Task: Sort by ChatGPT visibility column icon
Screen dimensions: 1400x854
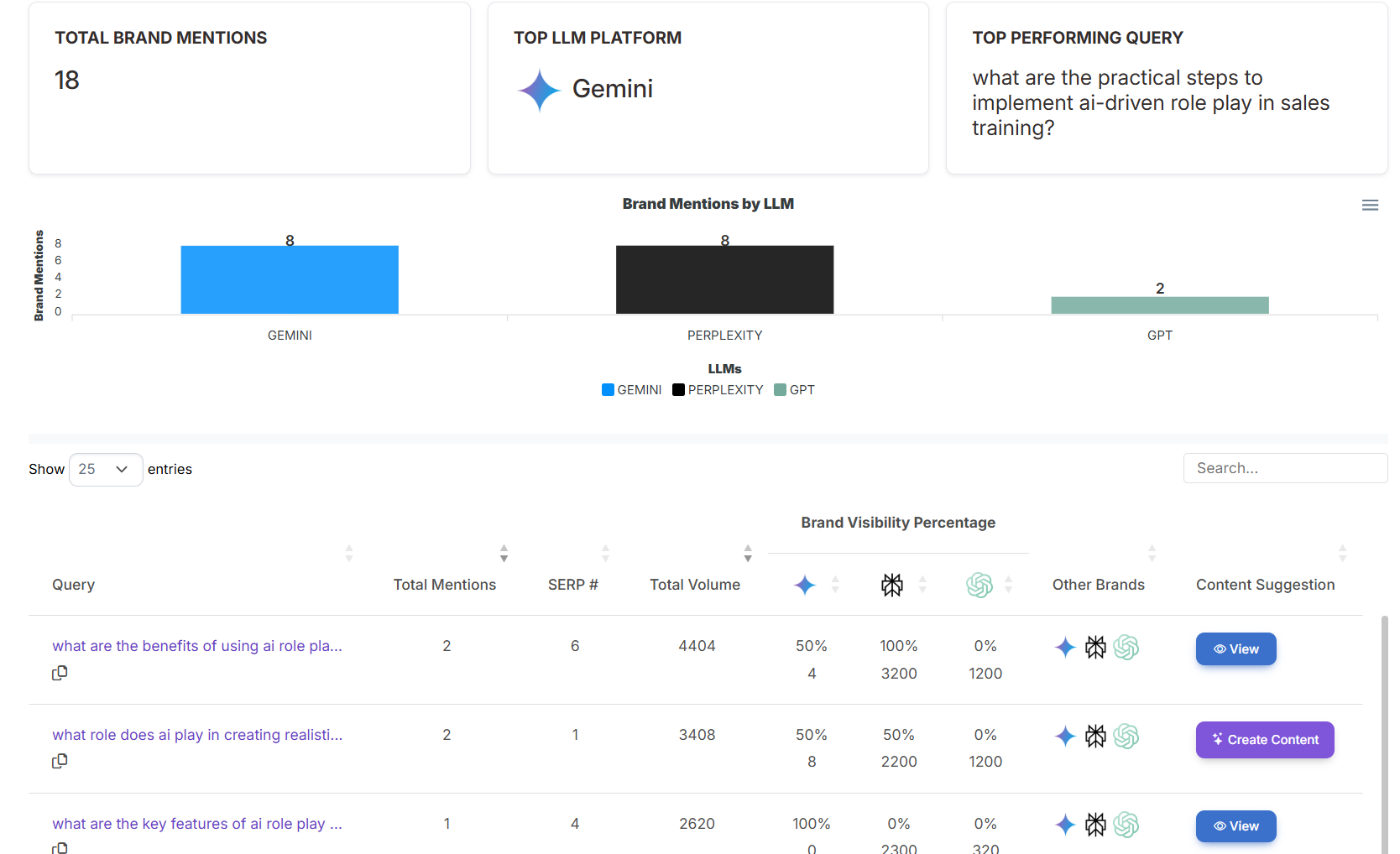Action: pyautogui.click(x=1008, y=585)
